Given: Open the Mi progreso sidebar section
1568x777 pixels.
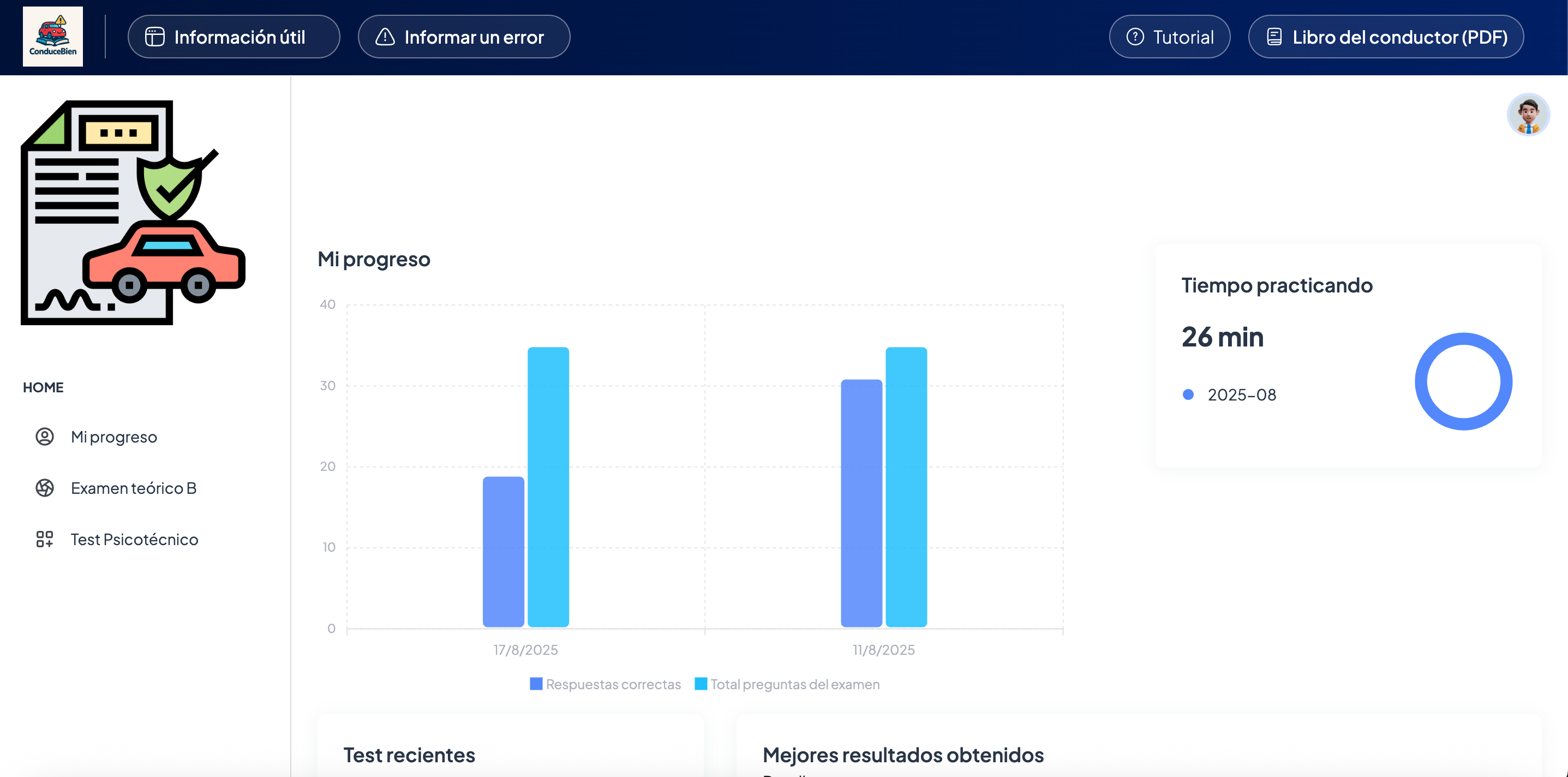Looking at the screenshot, I should pyautogui.click(x=114, y=436).
